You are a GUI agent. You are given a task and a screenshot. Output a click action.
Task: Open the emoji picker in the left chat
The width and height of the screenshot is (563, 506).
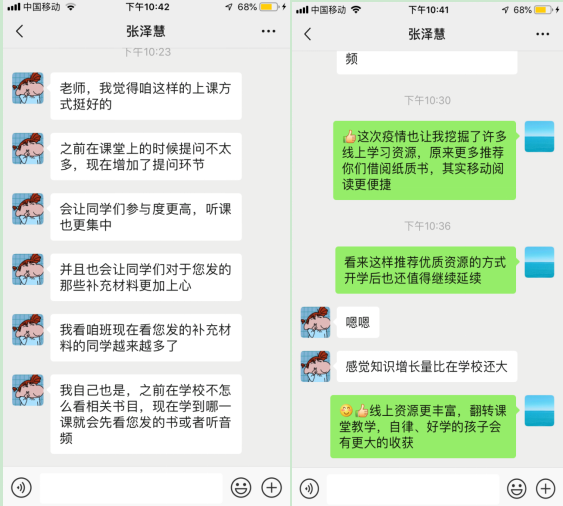[241, 487]
